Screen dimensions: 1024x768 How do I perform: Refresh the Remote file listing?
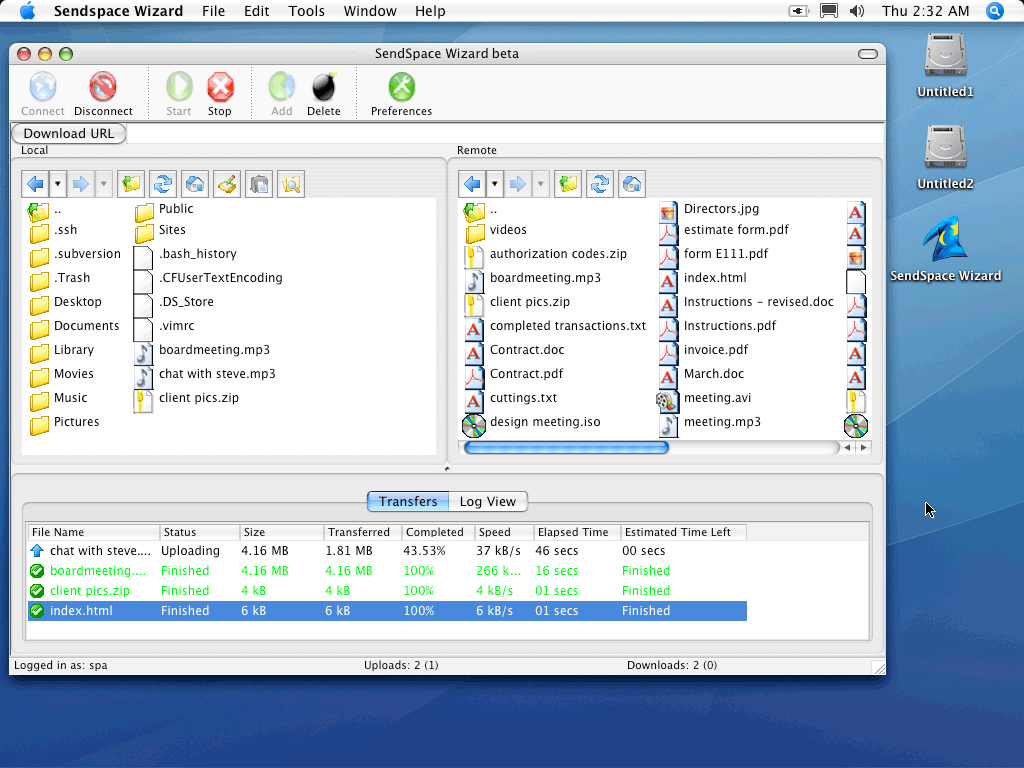(600, 184)
